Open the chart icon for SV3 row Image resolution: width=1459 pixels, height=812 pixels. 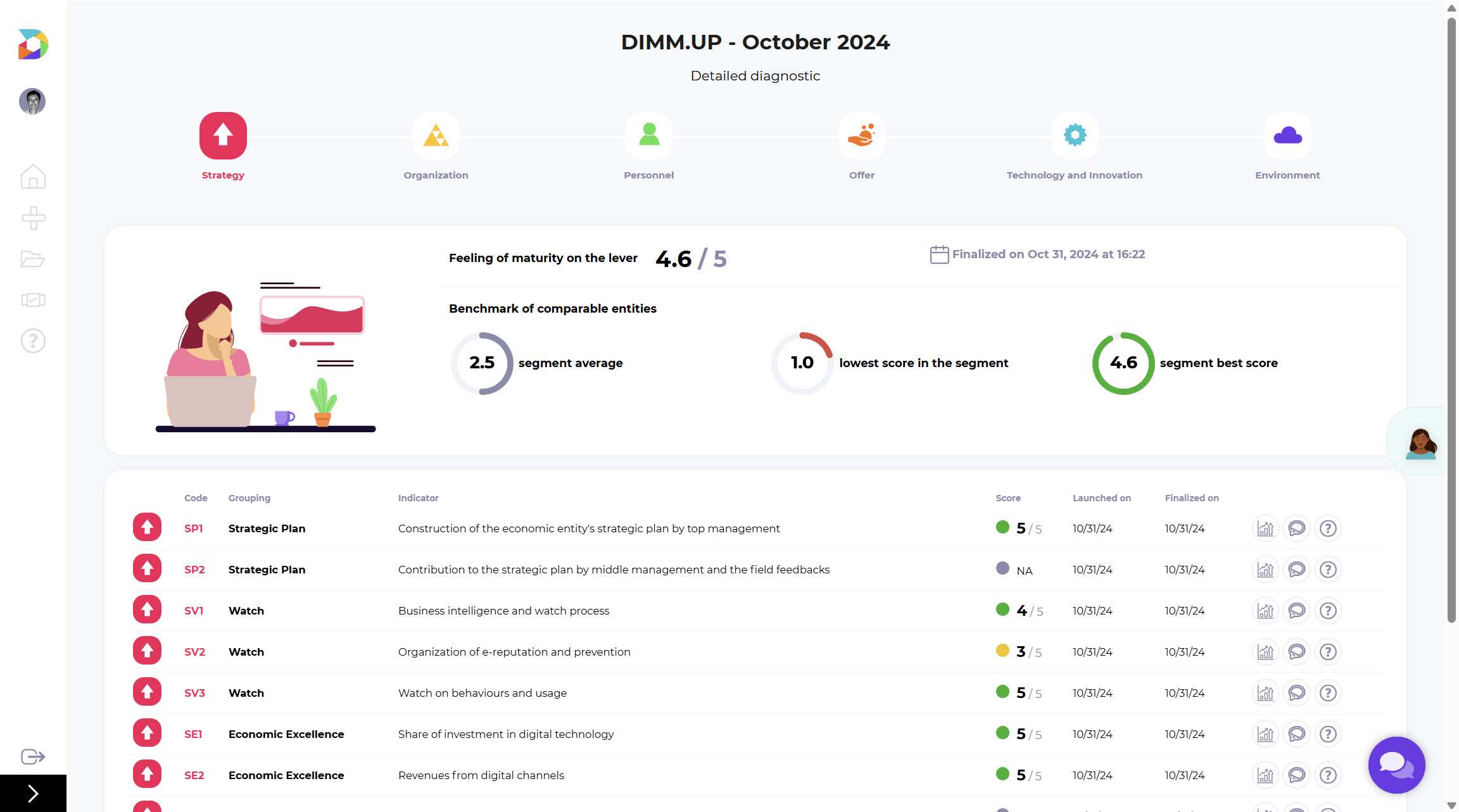1265,693
